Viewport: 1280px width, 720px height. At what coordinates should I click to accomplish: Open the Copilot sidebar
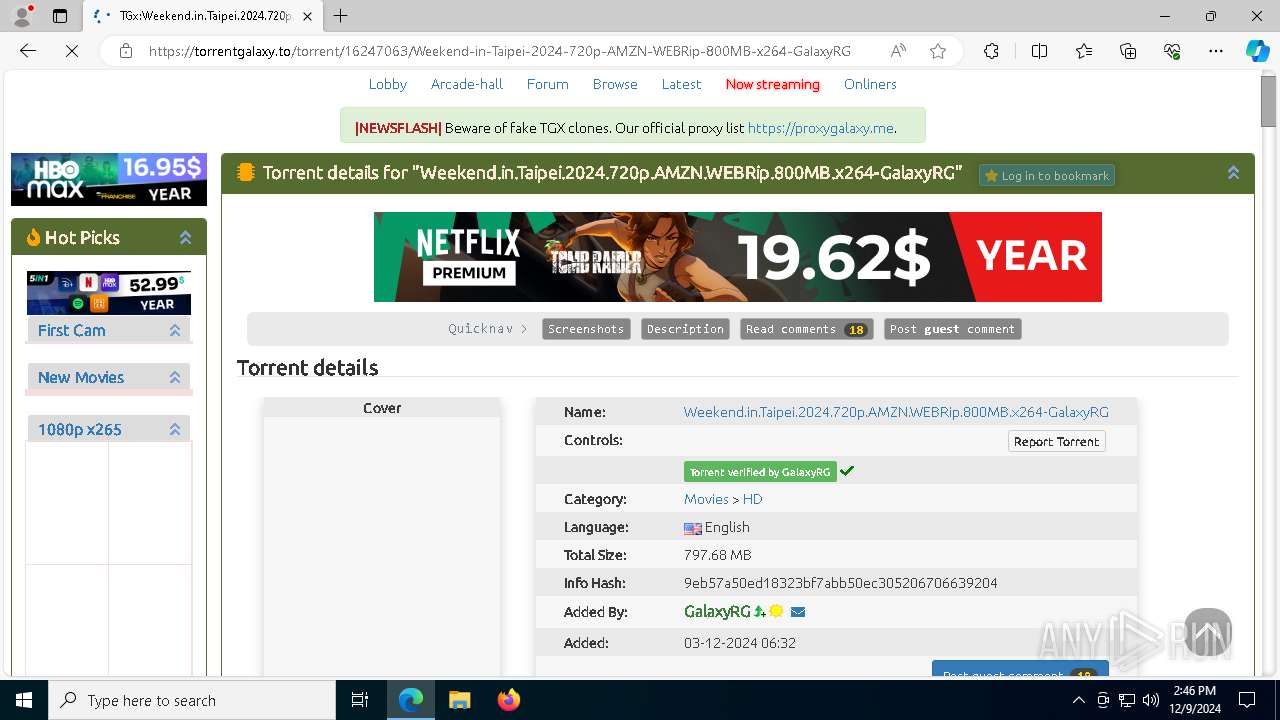1257,51
